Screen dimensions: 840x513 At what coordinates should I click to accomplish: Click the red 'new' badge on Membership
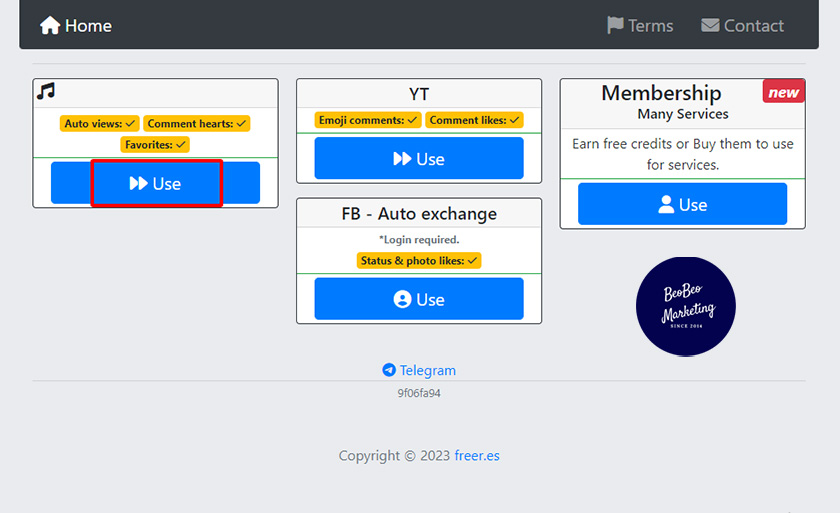(783, 92)
